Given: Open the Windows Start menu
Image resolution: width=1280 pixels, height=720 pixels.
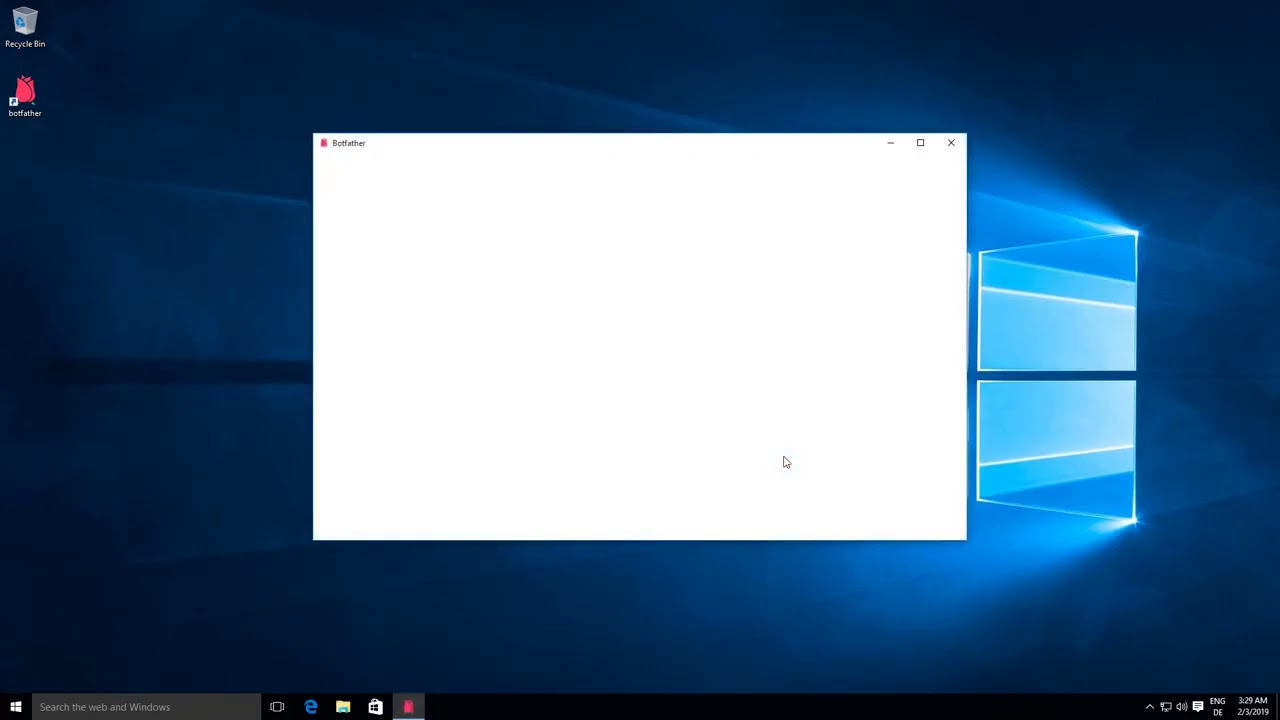Looking at the screenshot, I should (x=16, y=707).
